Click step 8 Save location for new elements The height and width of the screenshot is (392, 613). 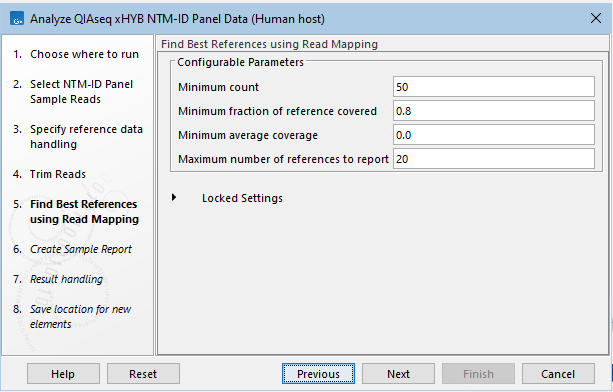tap(72, 317)
